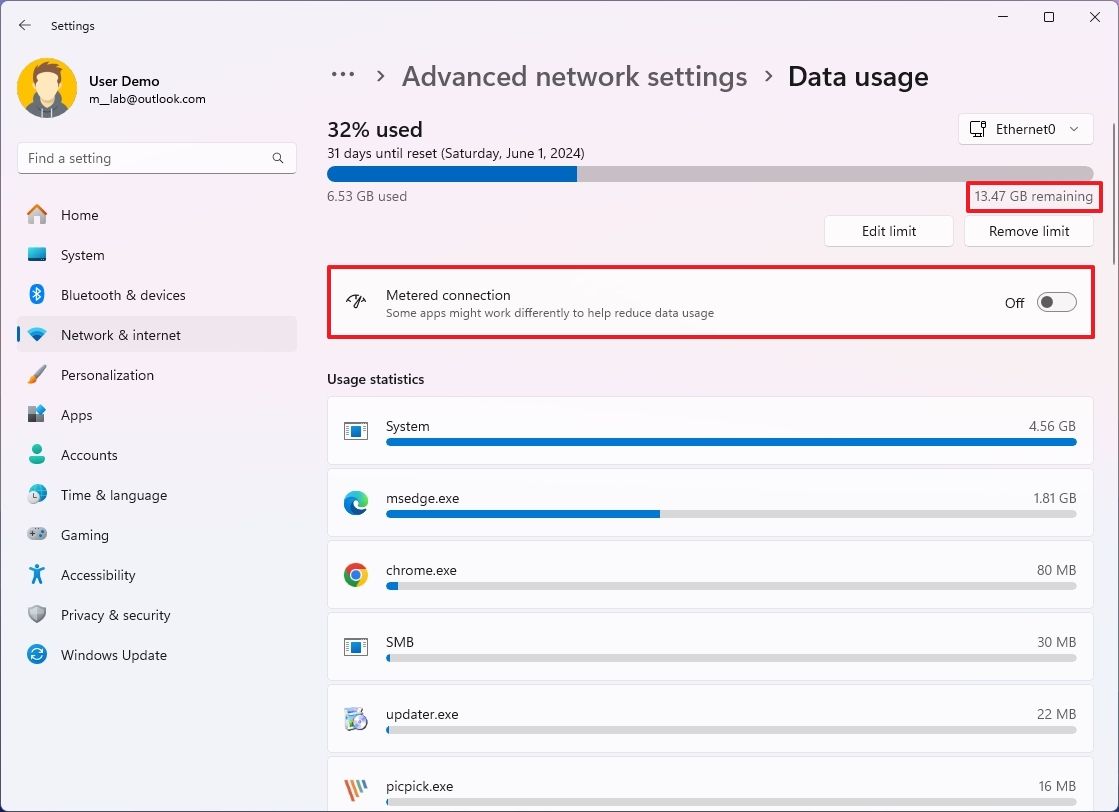Open the Home section icon in sidebar
Image resolution: width=1119 pixels, height=812 pixels.
tap(38, 215)
